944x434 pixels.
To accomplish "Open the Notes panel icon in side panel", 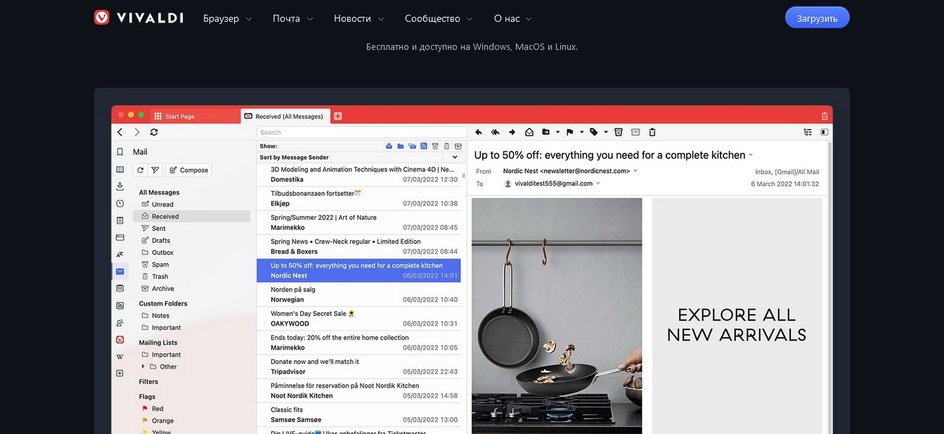I will (120, 220).
